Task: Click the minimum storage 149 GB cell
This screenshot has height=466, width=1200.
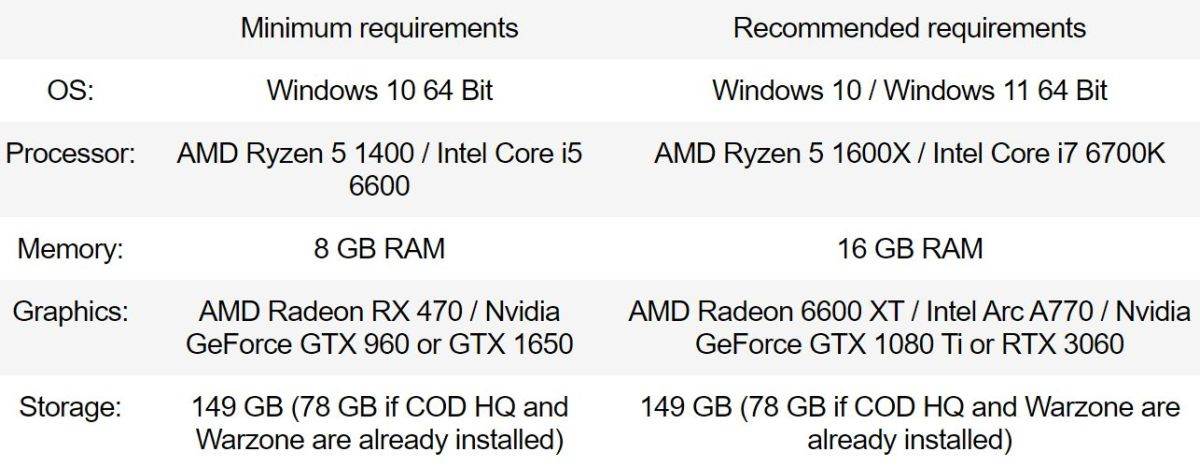Action: point(379,422)
